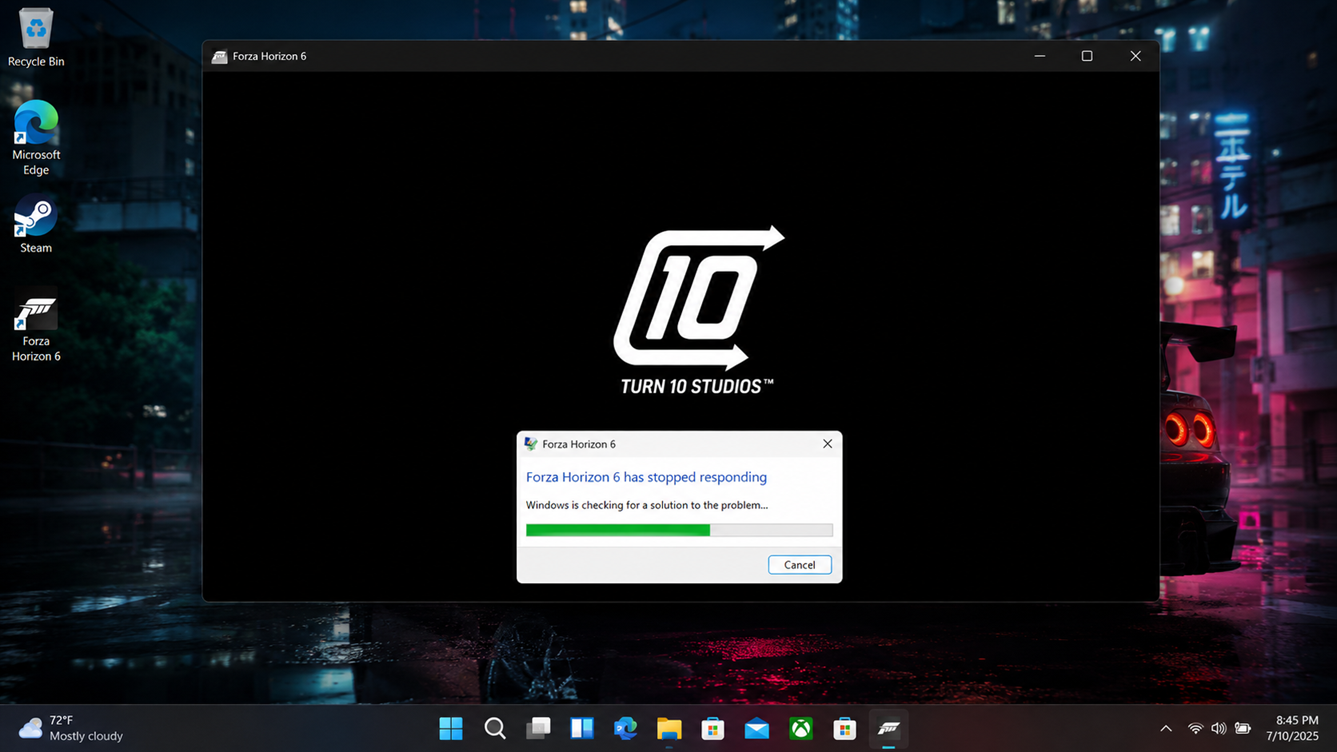Image resolution: width=1337 pixels, height=752 pixels.
Task: Click the Forza Horizon 6 taskbar icon
Action: (x=888, y=728)
